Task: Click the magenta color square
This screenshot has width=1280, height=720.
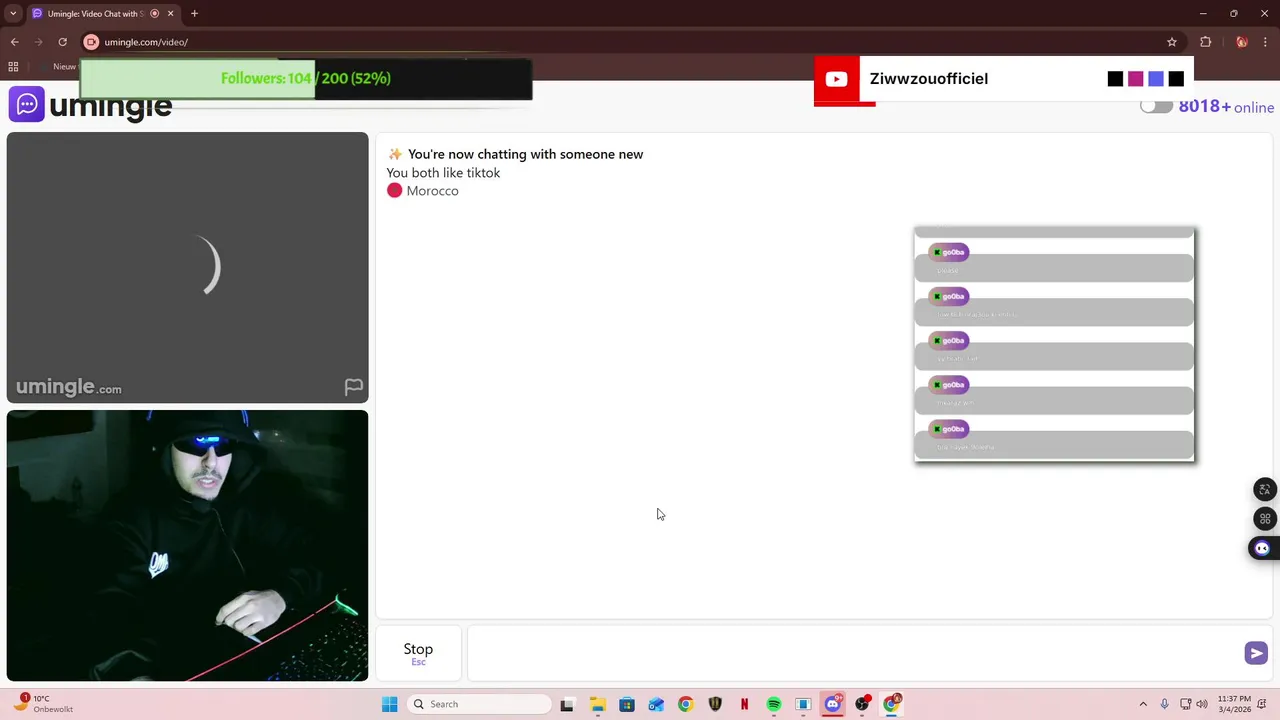Action: point(1135,79)
